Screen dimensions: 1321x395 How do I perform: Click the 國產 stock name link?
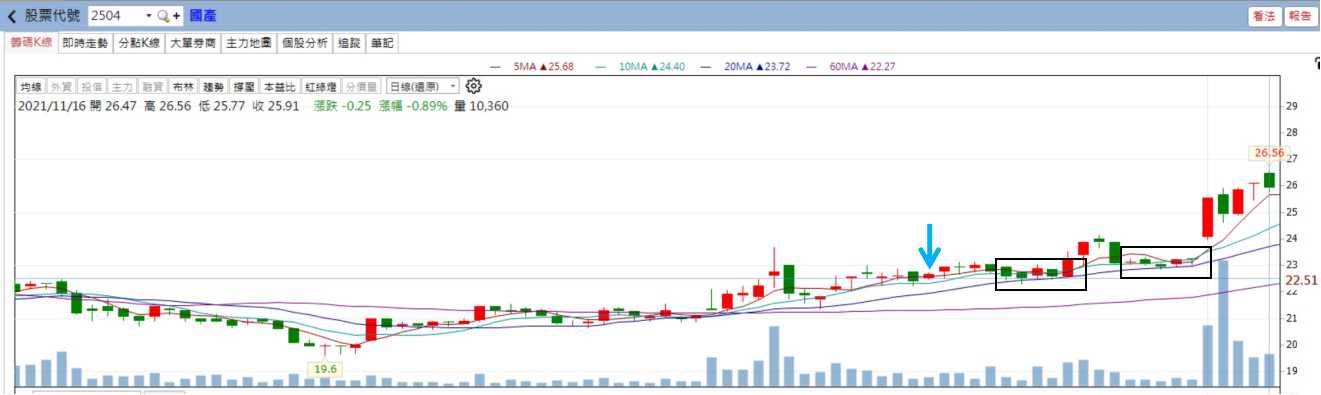203,16
